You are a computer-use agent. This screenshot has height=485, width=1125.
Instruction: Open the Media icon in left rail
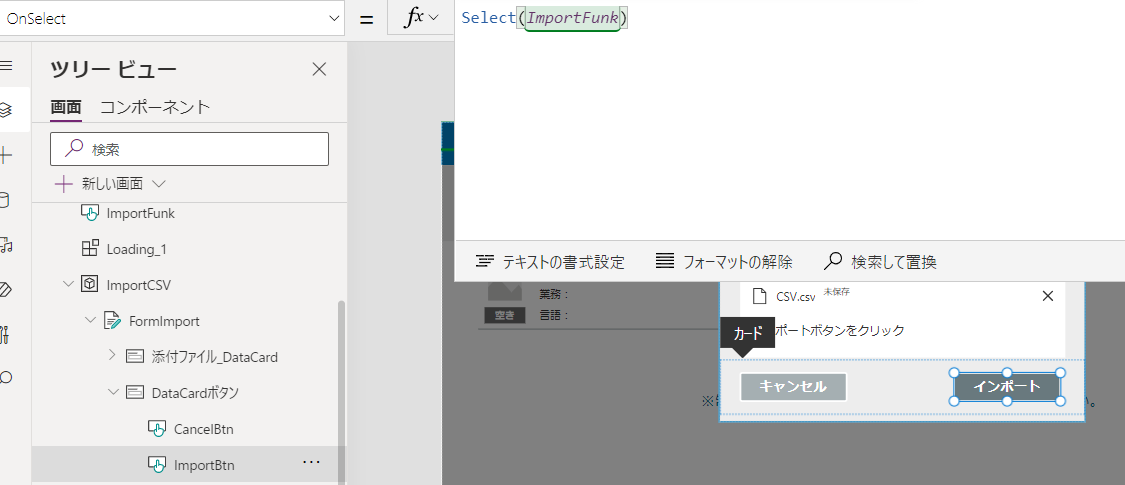[x=6, y=245]
